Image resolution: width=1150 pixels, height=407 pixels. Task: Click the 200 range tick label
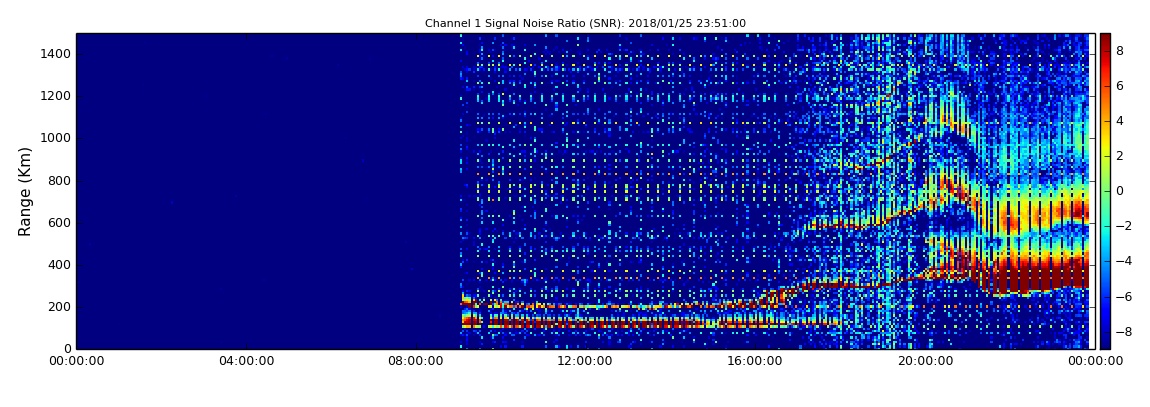60,307
